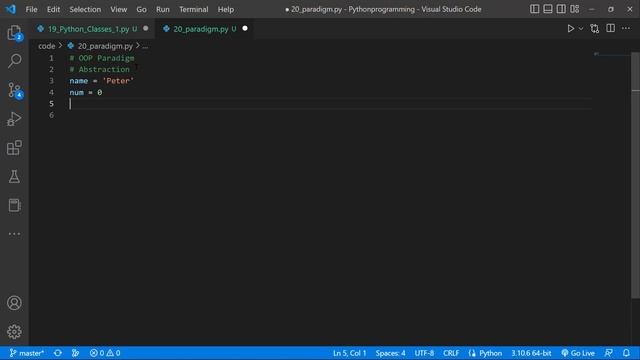Image resolution: width=640 pixels, height=360 pixels.
Task: Open the Explorer view in activity bar
Action: pyautogui.click(x=14, y=33)
